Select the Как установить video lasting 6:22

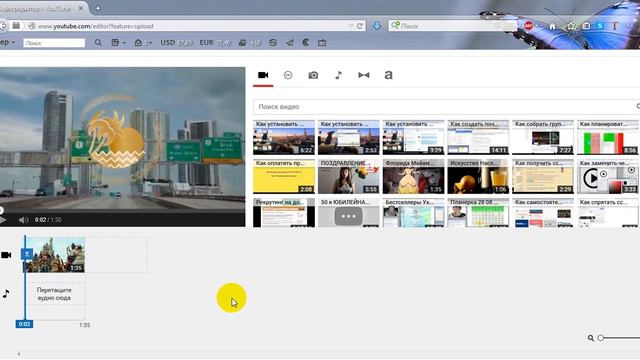click(x=284, y=137)
